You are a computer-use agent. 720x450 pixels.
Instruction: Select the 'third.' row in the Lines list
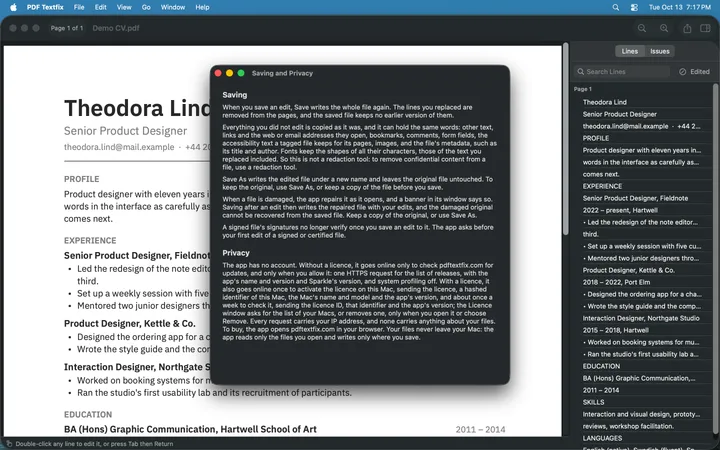[x=643, y=234]
